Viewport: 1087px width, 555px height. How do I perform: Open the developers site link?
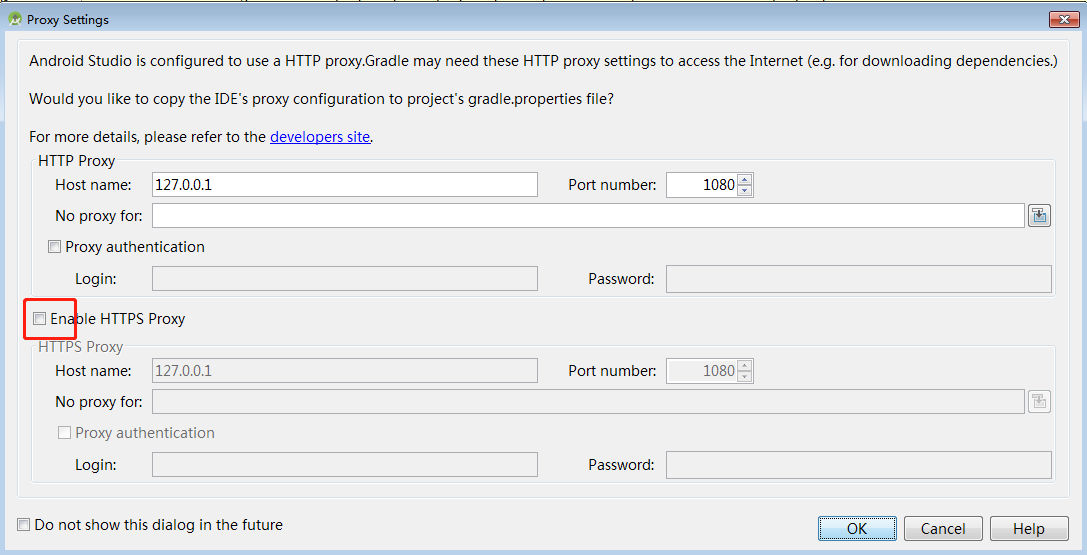[320, 136]
